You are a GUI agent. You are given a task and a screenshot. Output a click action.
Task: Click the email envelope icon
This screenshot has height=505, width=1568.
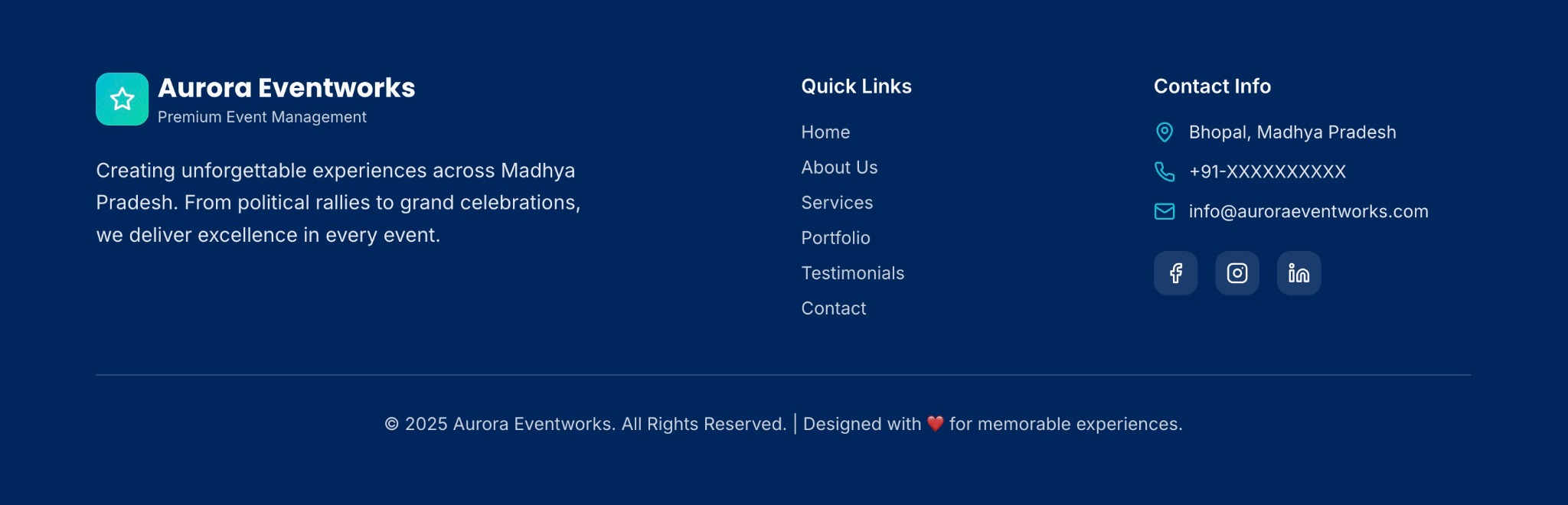(1164, 211)
